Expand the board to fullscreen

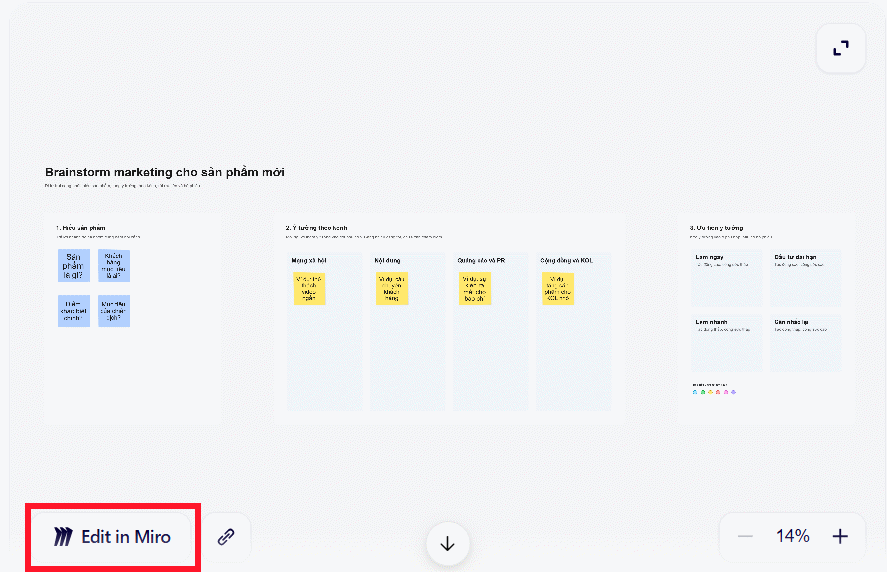click(x=841, y=49)
